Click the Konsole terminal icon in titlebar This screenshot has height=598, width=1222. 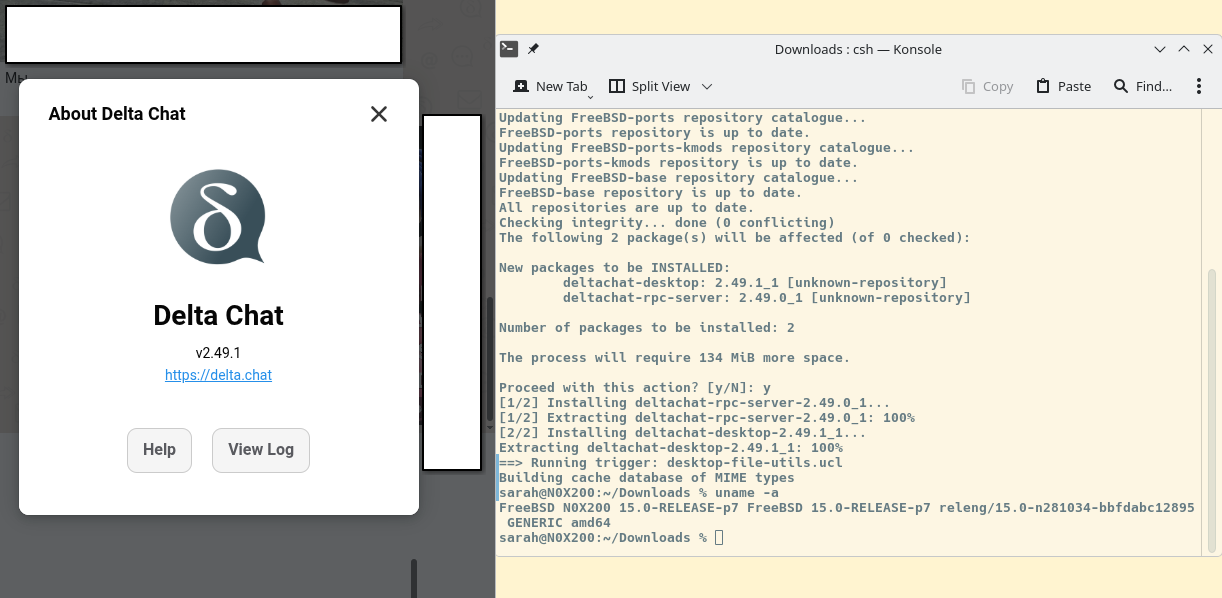(x=509, y=49)
